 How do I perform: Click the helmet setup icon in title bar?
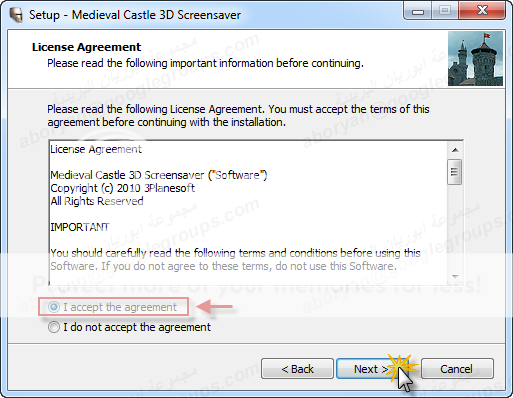click(16, 15)
